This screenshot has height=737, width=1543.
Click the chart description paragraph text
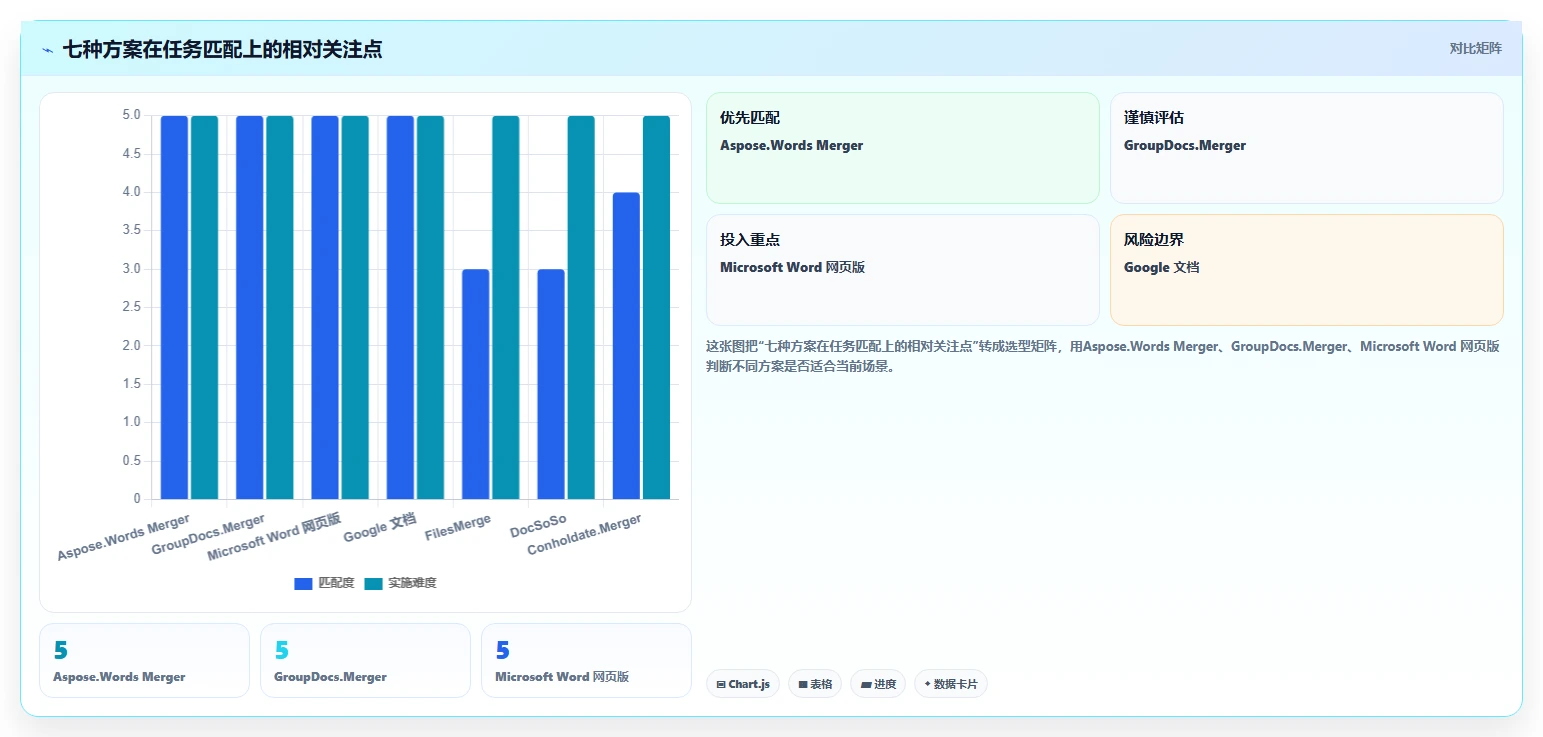tap(1103, 356)
